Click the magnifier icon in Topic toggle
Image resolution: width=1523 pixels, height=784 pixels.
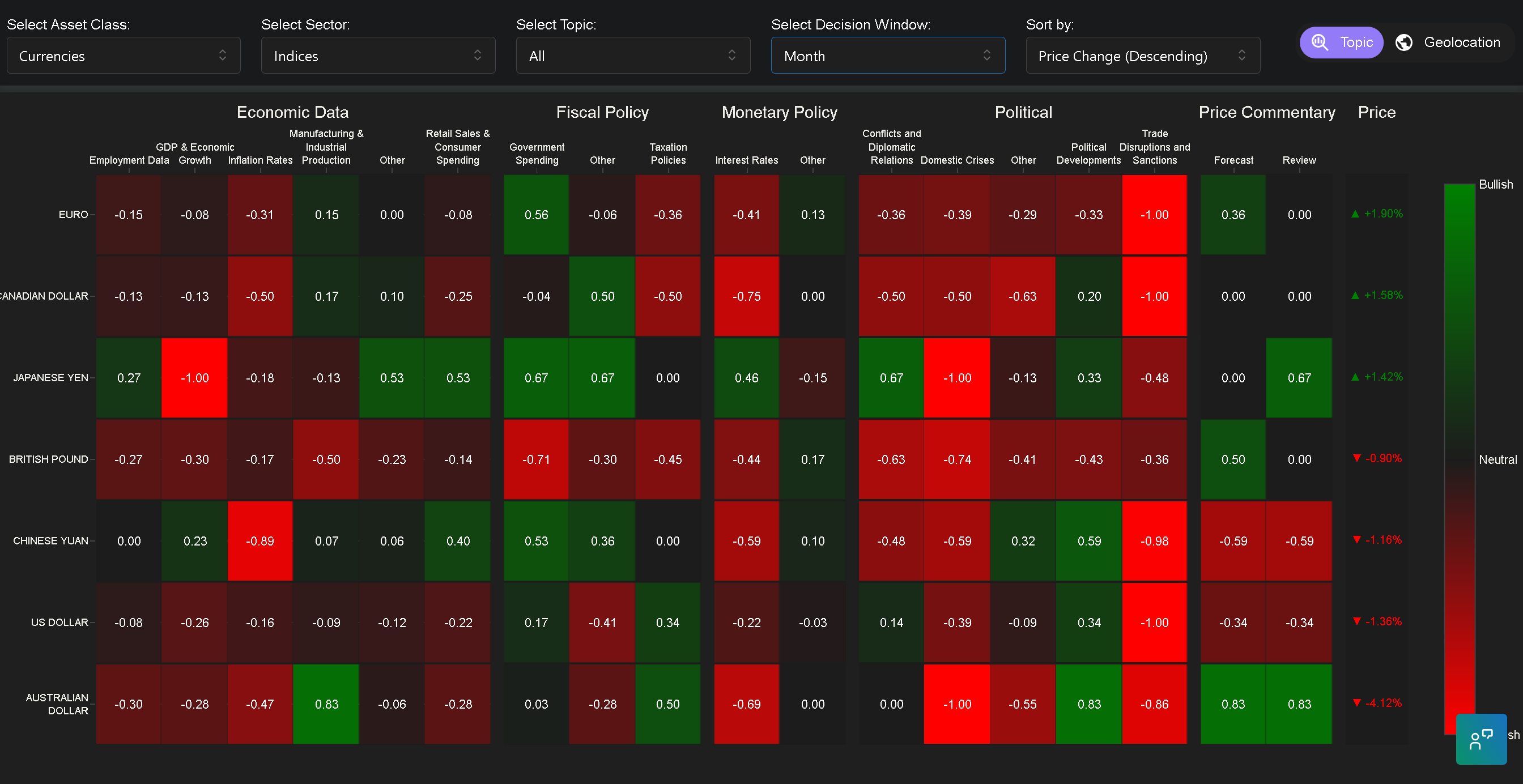[x=1320, y=42]
